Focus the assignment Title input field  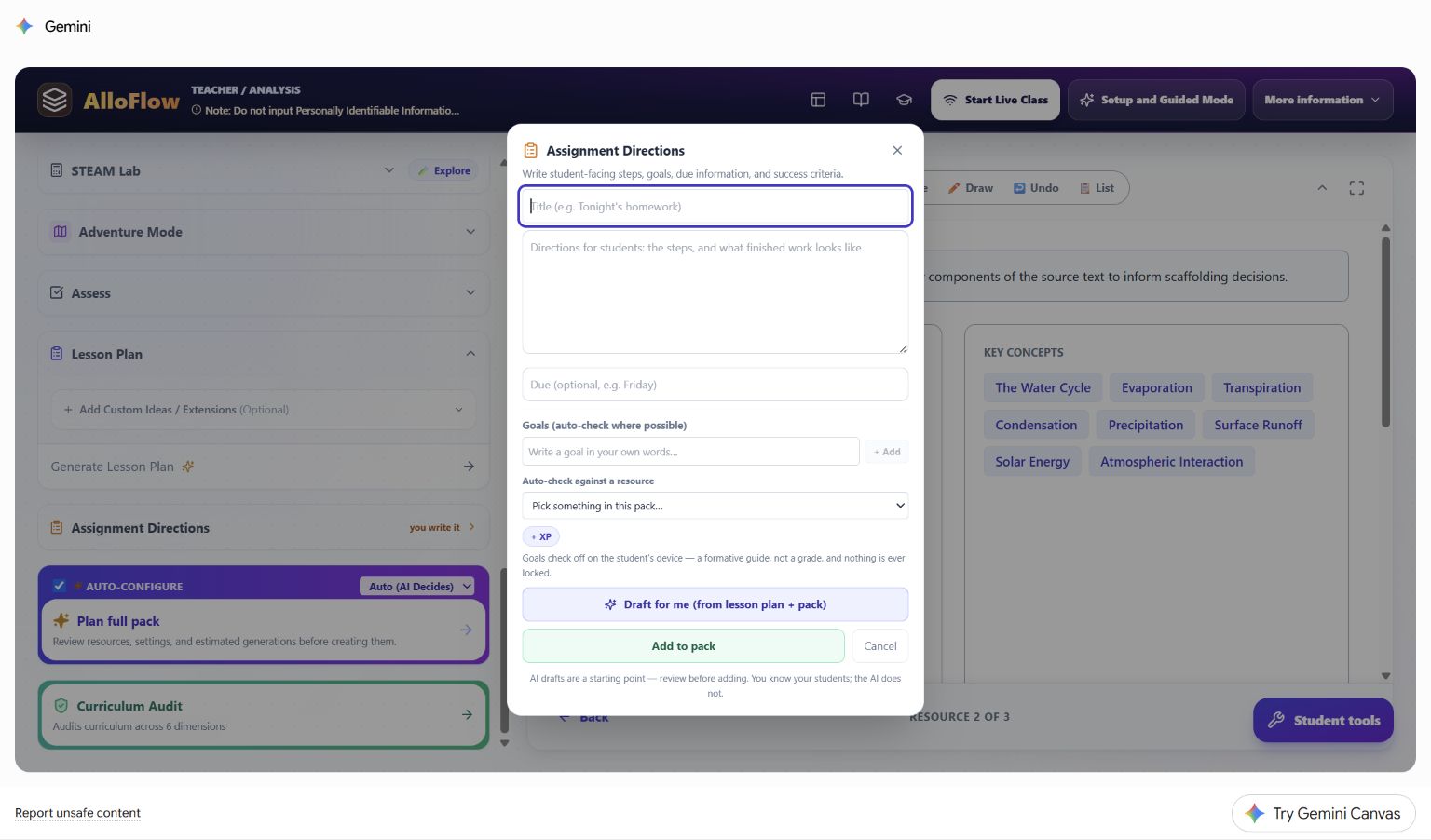(x=715, y=207)
